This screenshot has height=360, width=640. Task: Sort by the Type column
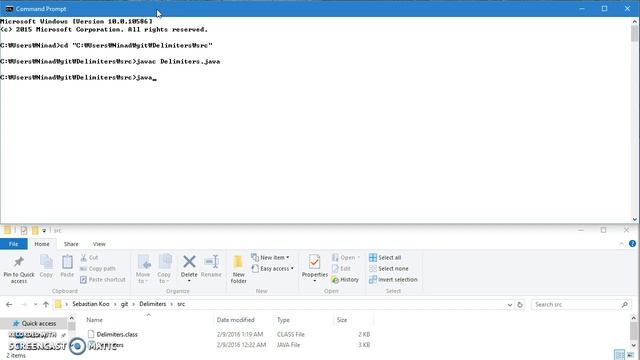(x=283, y=320)
